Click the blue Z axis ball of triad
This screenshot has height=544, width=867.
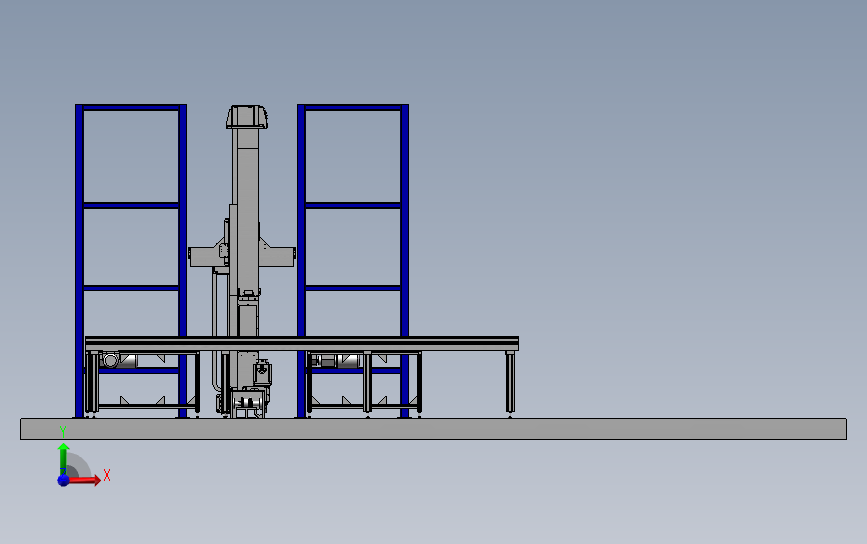point(64,480)
